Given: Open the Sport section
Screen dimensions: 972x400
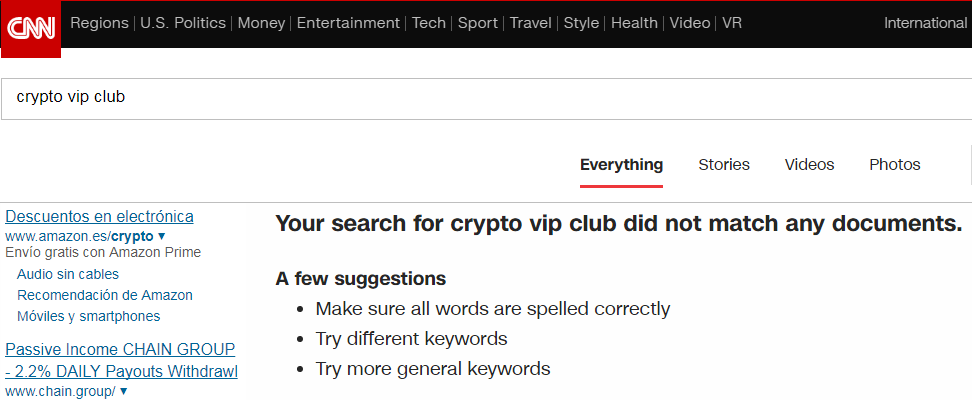Looking at the screenshot, I should 478,24.
